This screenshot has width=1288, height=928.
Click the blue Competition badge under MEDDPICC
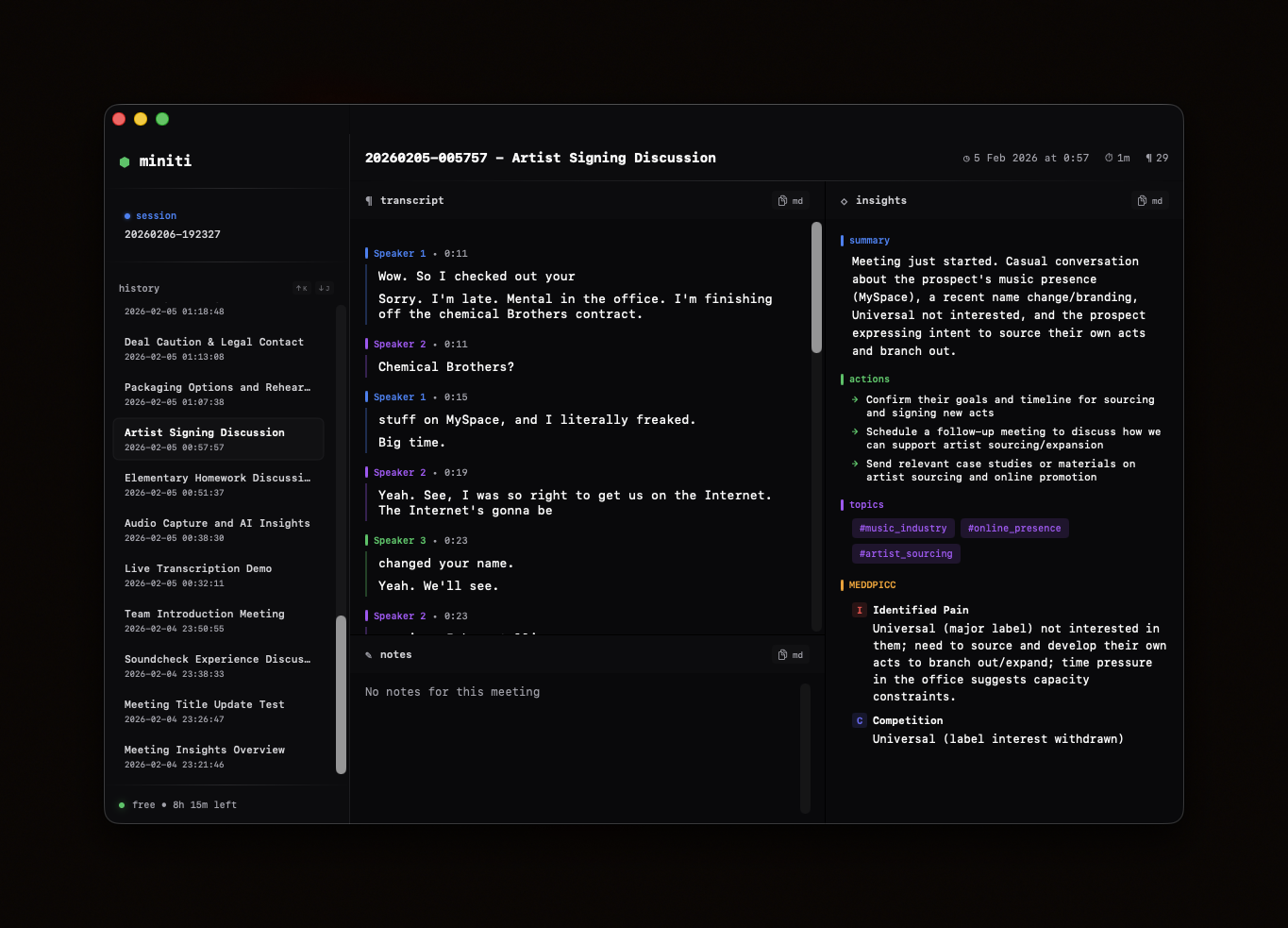tap(859, 720)
